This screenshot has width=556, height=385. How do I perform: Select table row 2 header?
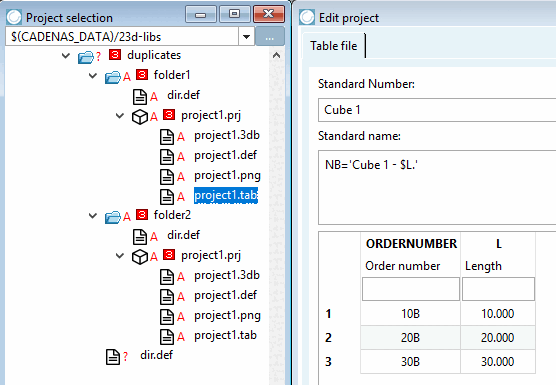(x=328, y=337)
